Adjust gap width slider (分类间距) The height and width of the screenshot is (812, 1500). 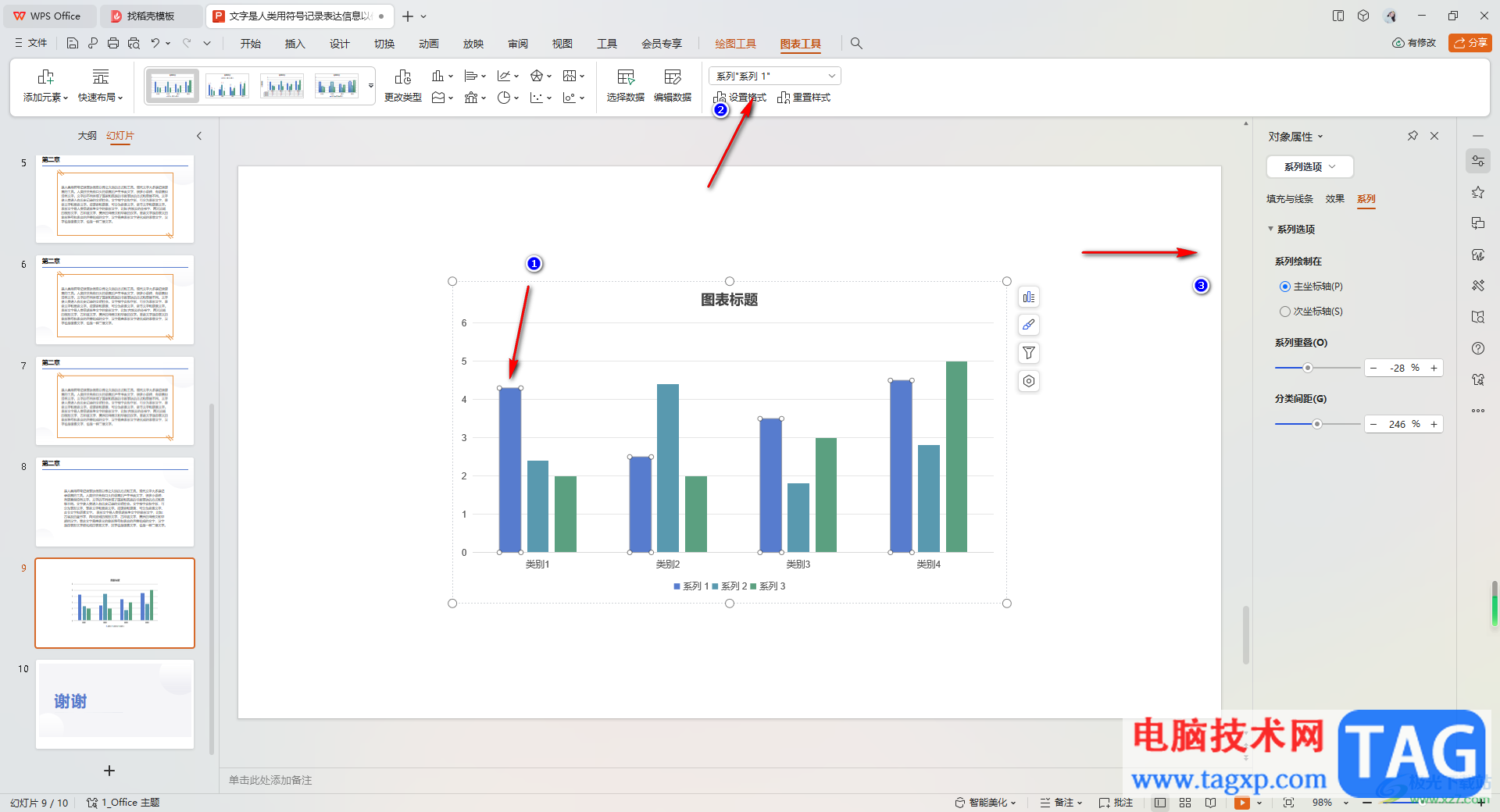1317,424
